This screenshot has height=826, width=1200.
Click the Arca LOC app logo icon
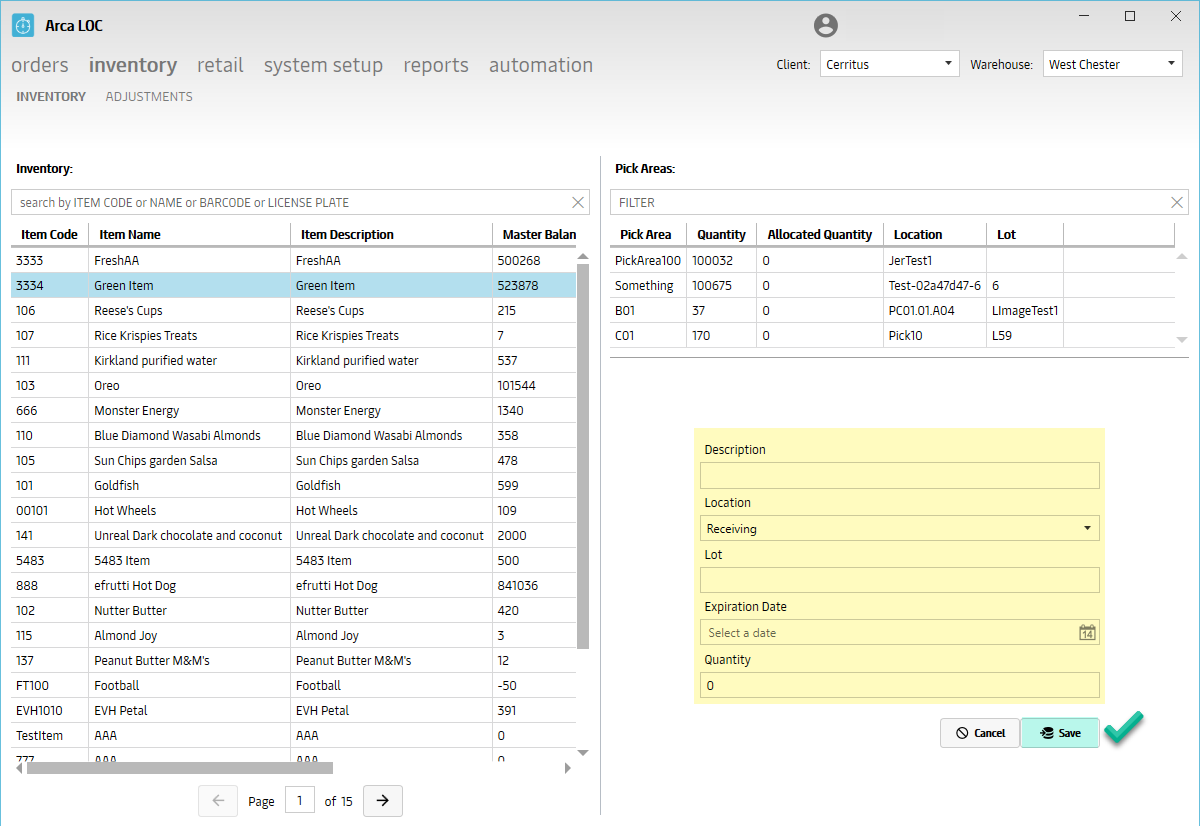[x=23, y=26]
